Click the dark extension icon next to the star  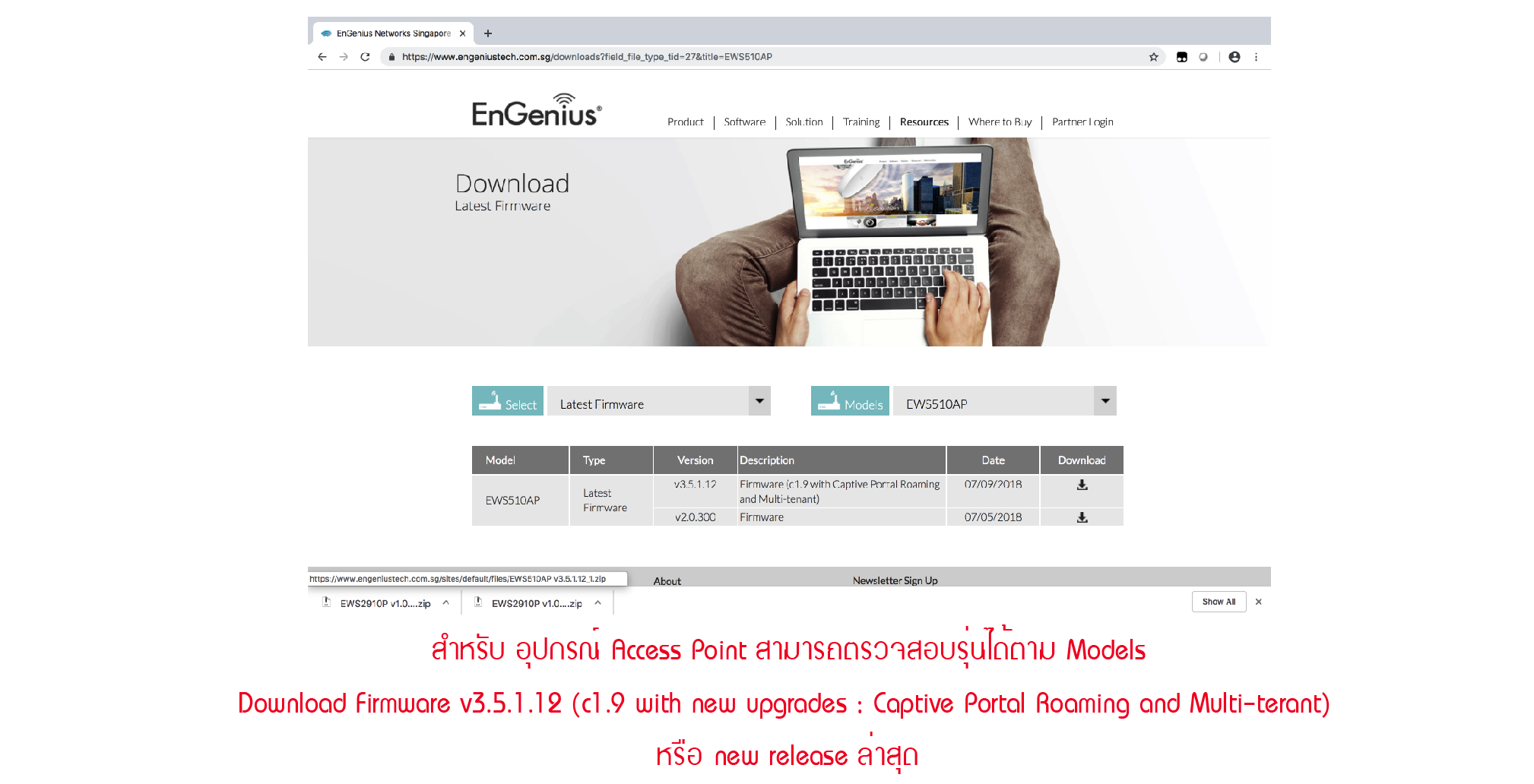(x=1182, y=57)
